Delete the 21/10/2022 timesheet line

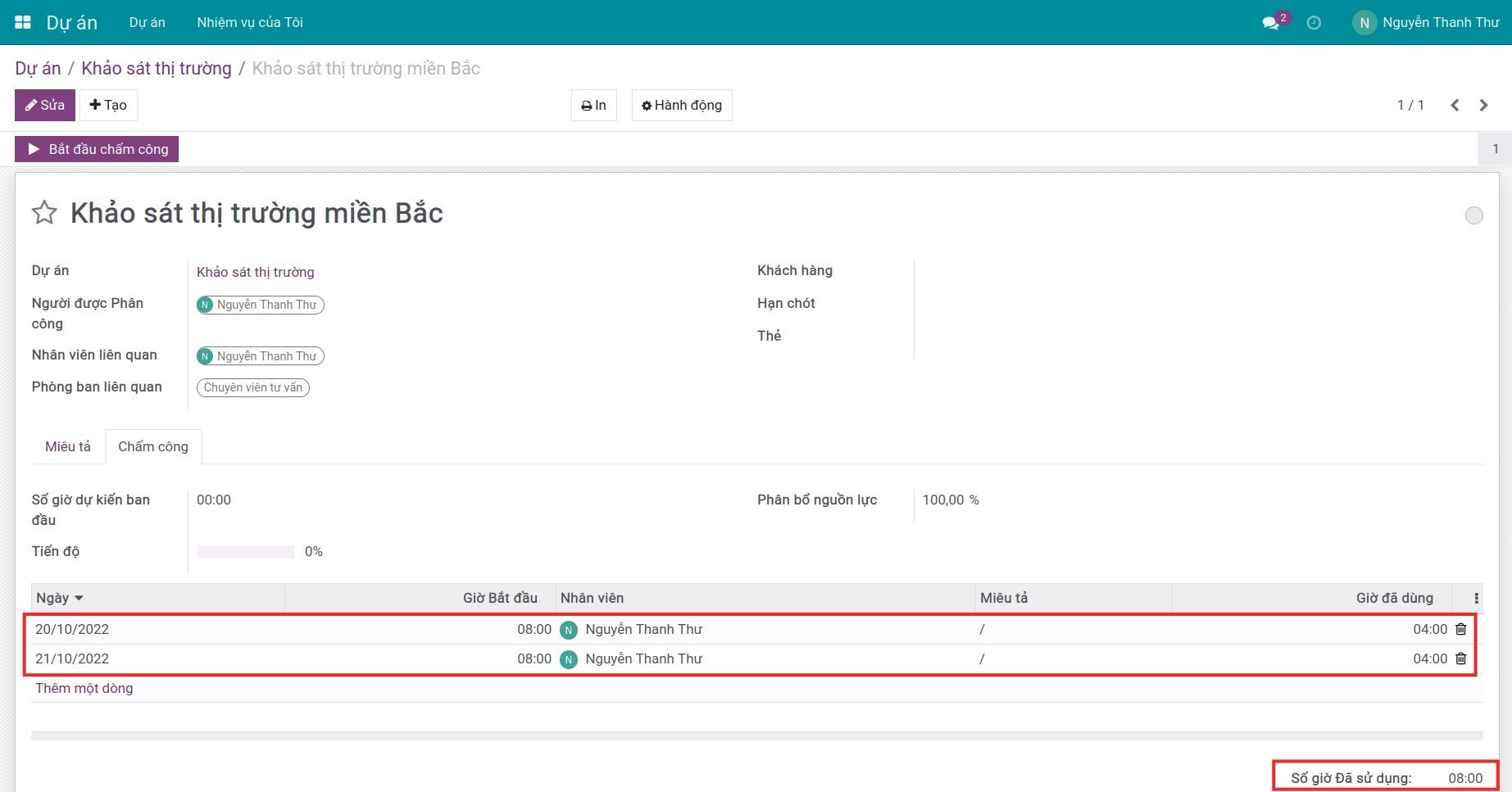coord(1460,658)
